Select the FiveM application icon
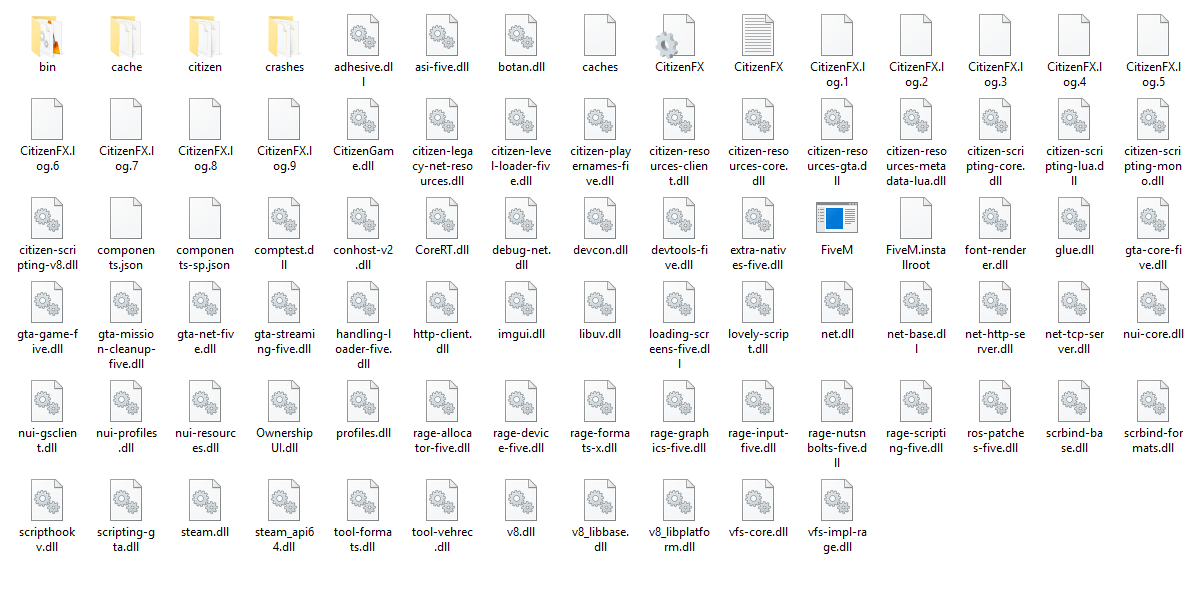1202x601 pixels. 838,218
